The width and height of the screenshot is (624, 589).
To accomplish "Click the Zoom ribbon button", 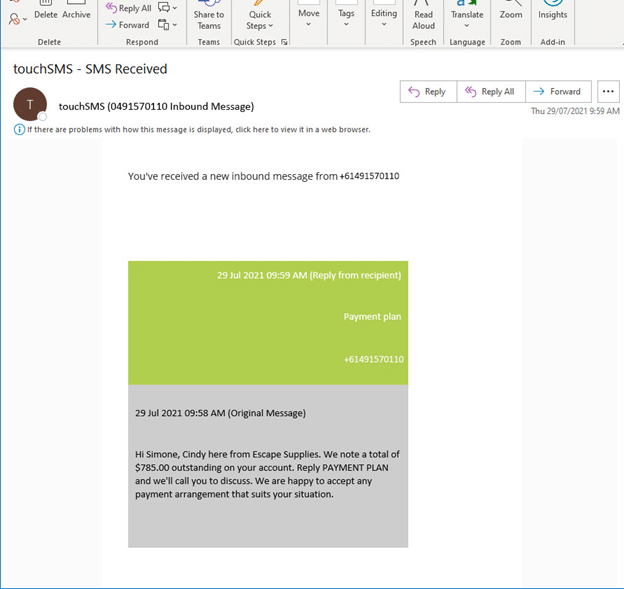I will click(511, 14).
